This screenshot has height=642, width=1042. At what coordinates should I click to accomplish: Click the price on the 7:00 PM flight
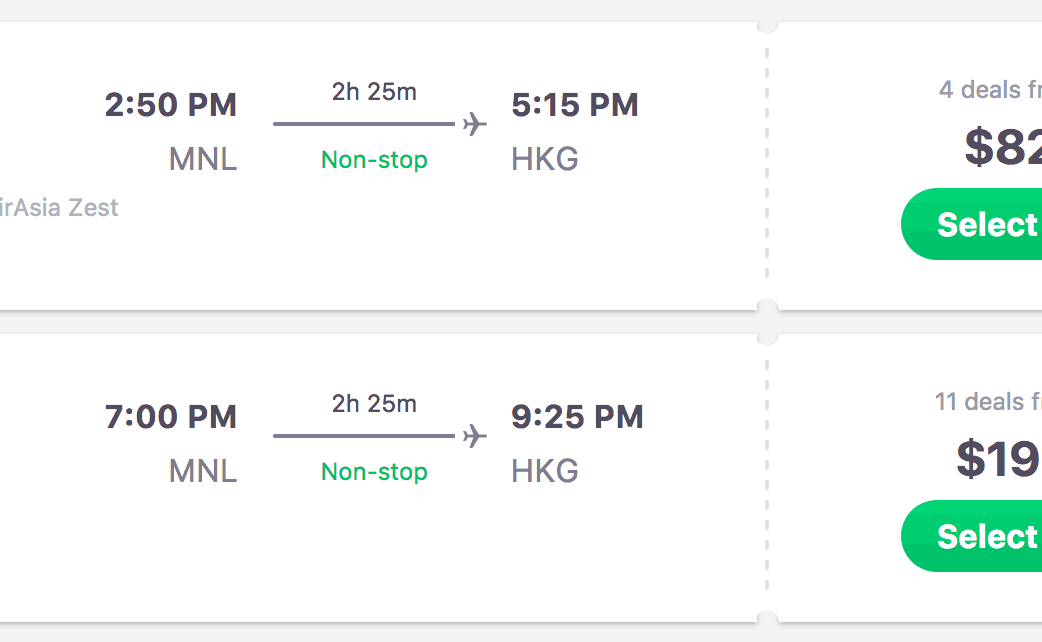998,459
